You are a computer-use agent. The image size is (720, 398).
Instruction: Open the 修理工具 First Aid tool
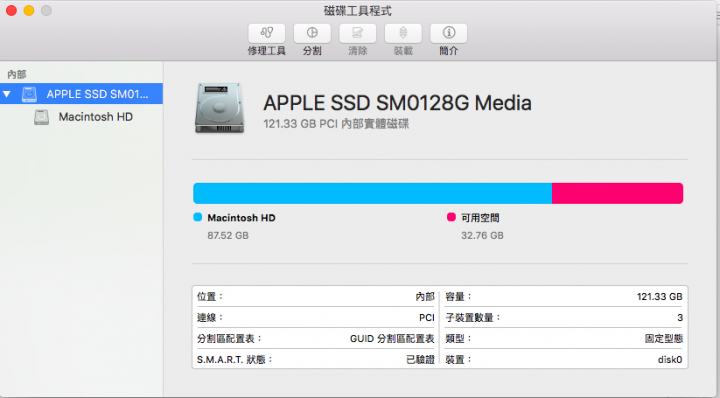pyautogui.click(x=267, y=34)
